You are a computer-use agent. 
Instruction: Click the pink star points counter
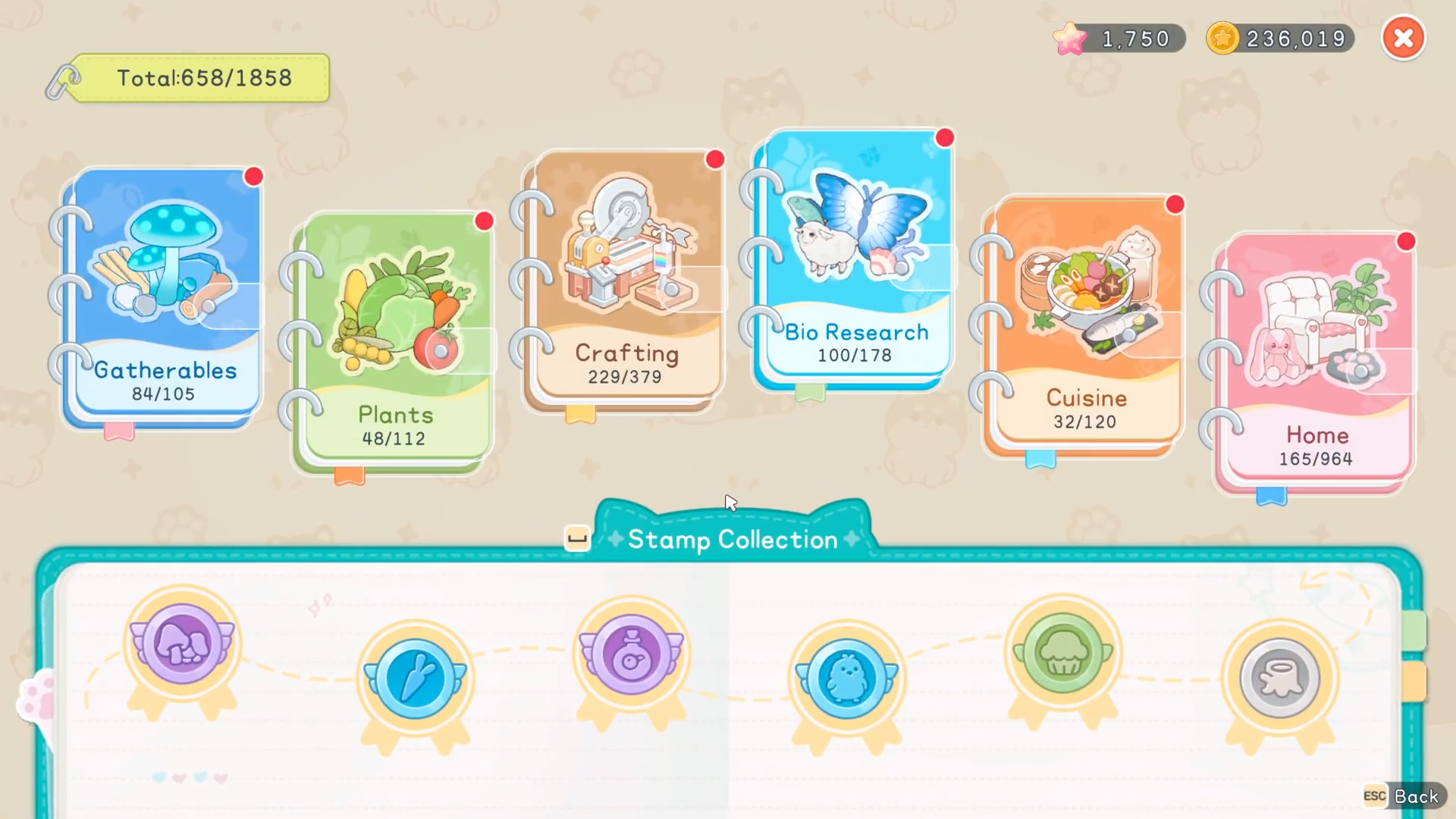pyautogui.click(x=1119, y=38)
